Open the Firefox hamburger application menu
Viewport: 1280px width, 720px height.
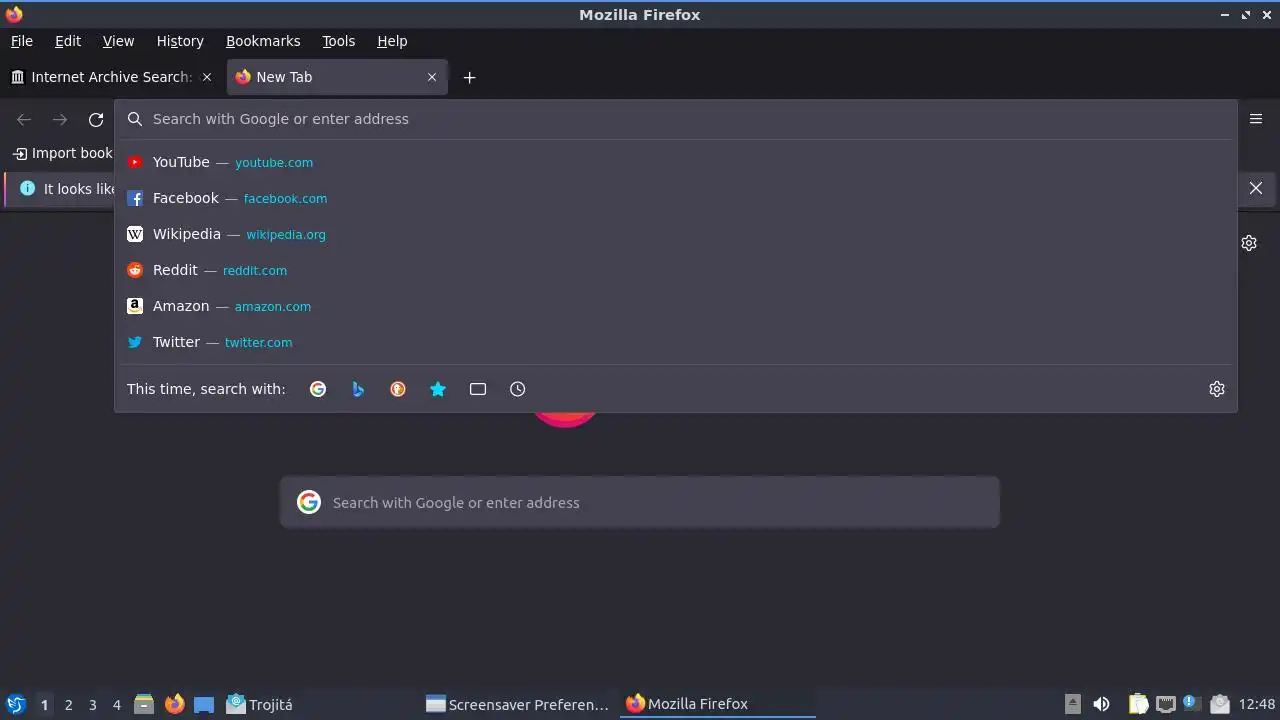tap(1256, 119)
